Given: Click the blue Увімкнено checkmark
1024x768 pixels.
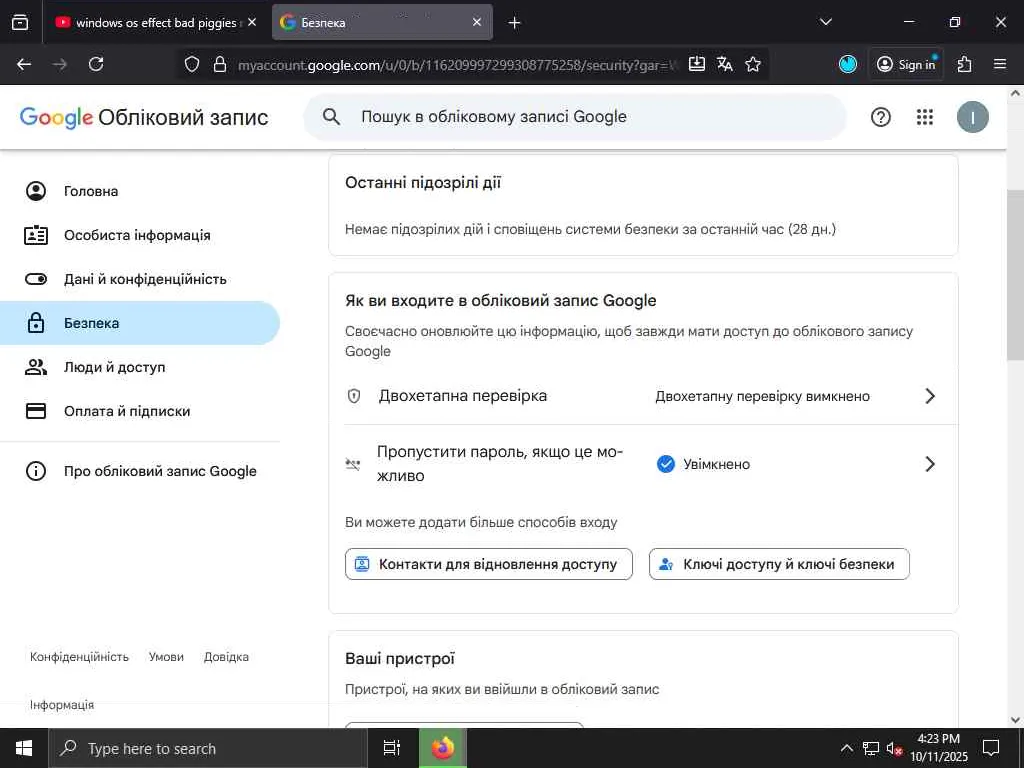Looking at the screenshot, I should coord(665,464).
